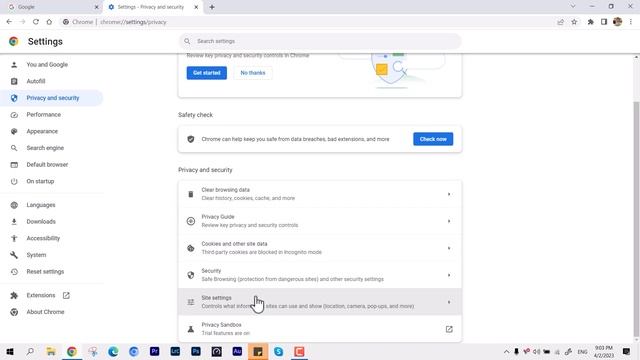
Task: Open Downloads settings section
Action: (x=41, y=222)
